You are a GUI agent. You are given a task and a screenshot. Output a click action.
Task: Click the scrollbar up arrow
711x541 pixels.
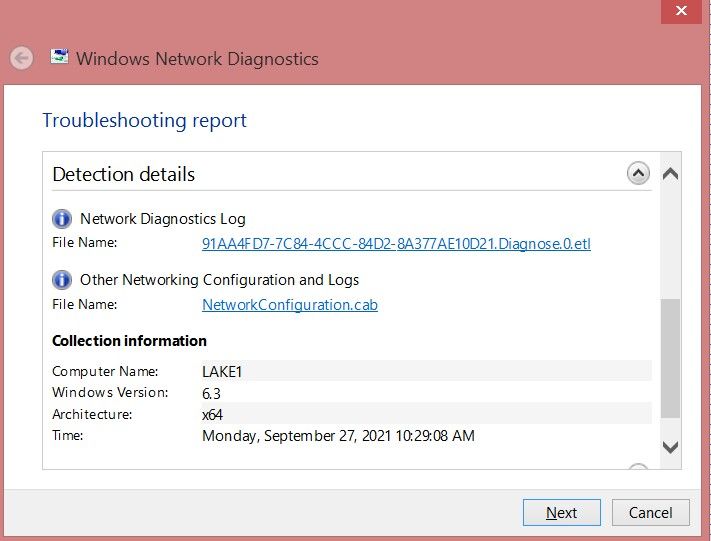(x=670, y=174)
